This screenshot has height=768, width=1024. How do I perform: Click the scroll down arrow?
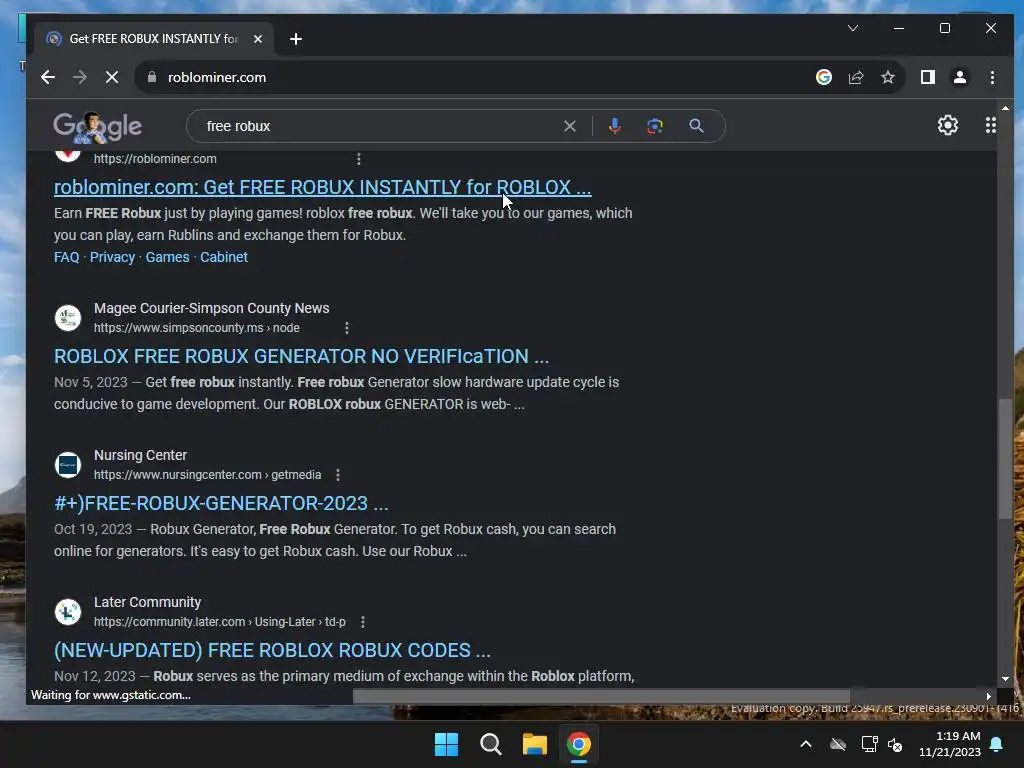1005,679
